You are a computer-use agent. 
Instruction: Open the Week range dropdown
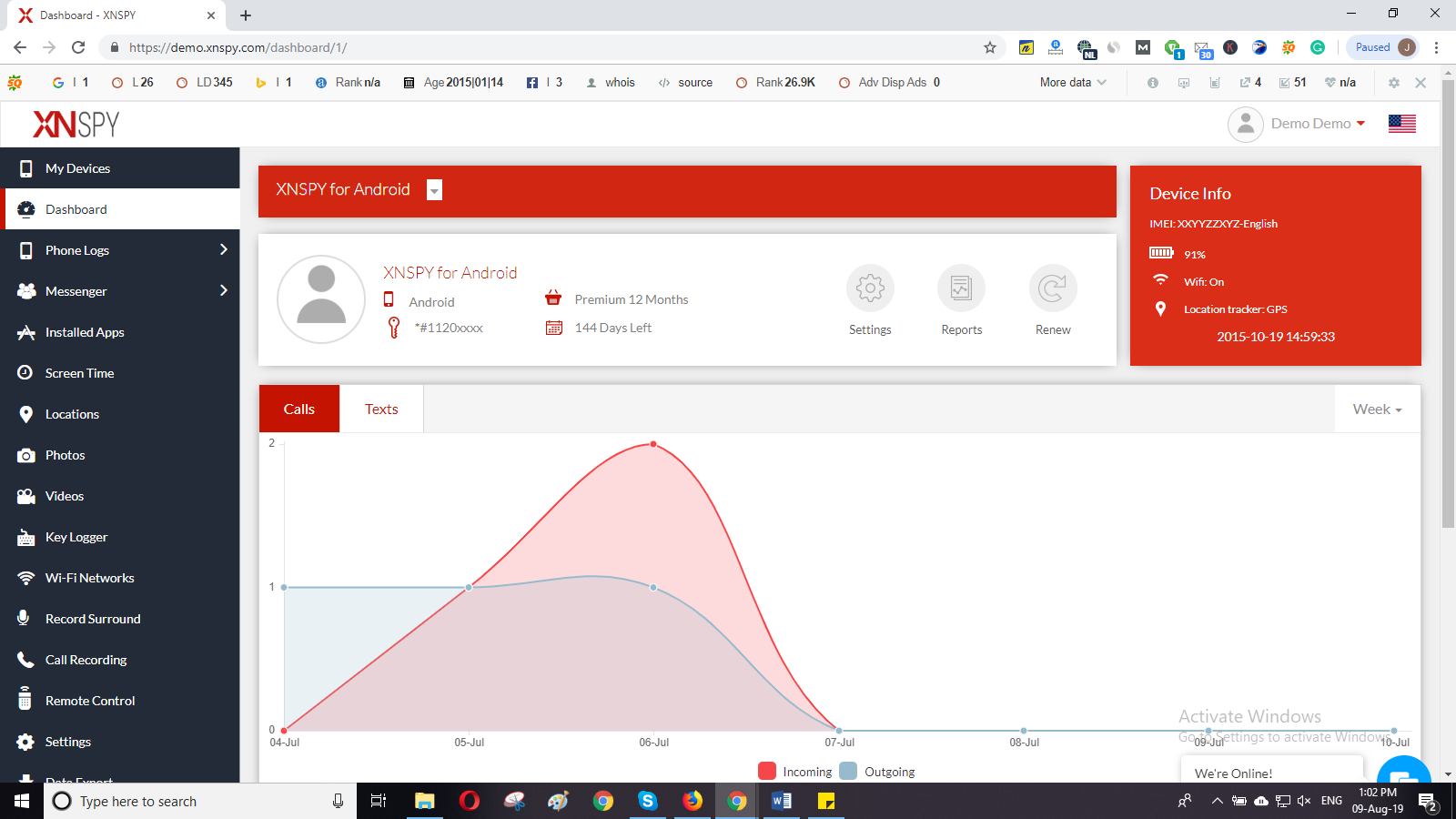1377,409
